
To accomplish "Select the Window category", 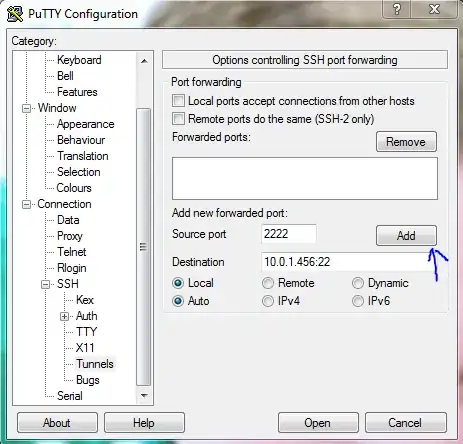I will (x=57, y=108).
